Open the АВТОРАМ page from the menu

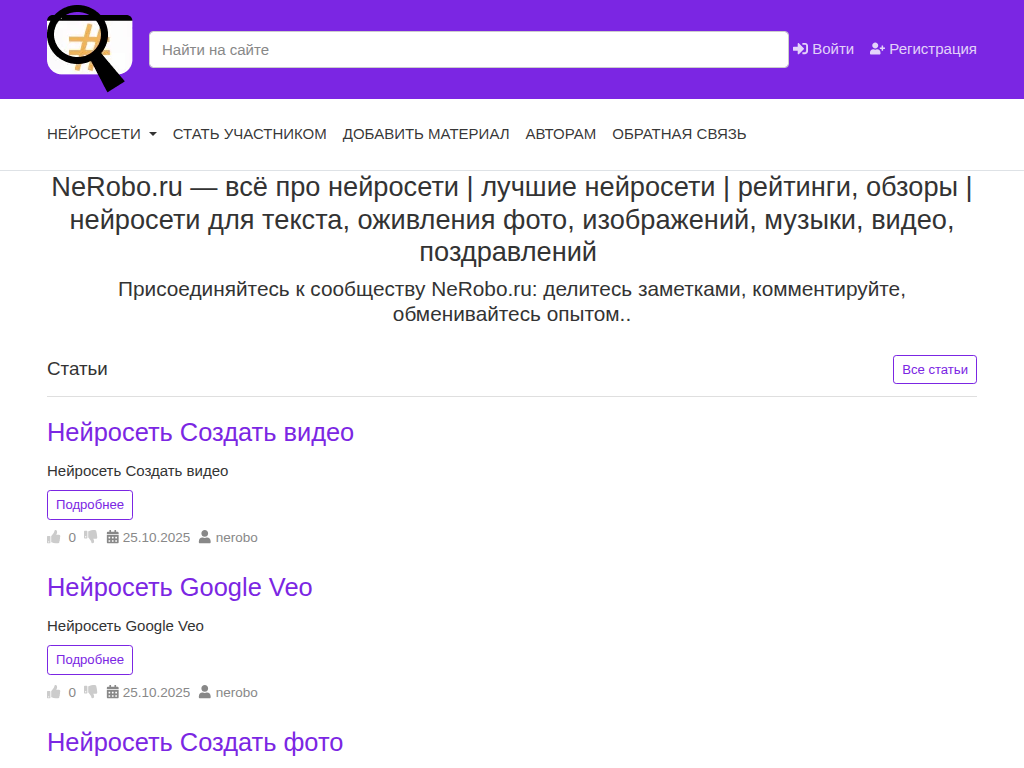click(x=560, y=133)
